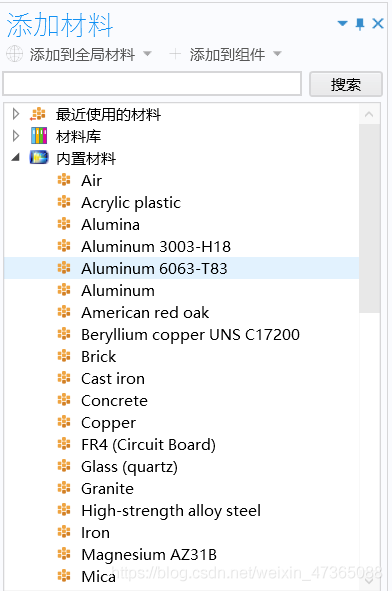
Task: Click the globe icon for global materials
Action: pos(14,54)
